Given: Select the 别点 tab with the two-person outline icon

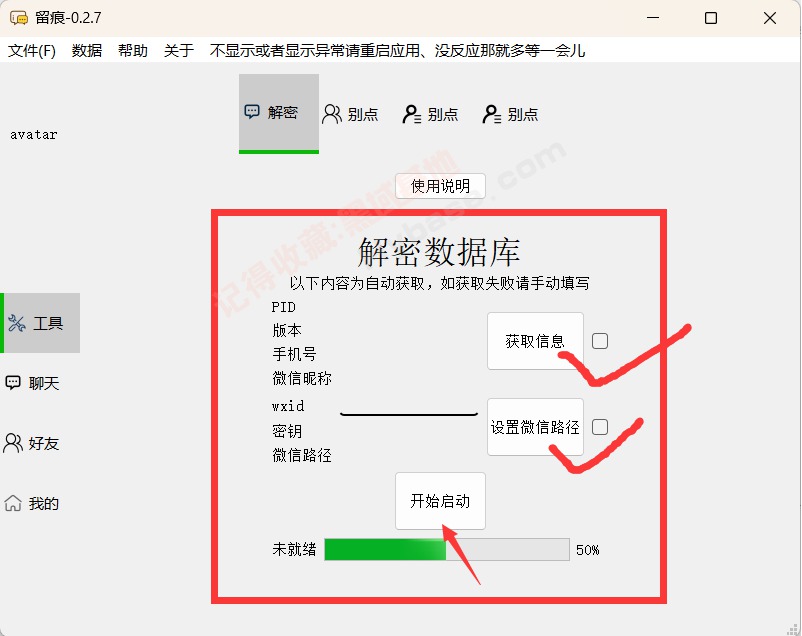Looking at the screenshot, I should [x=351, y=114].
